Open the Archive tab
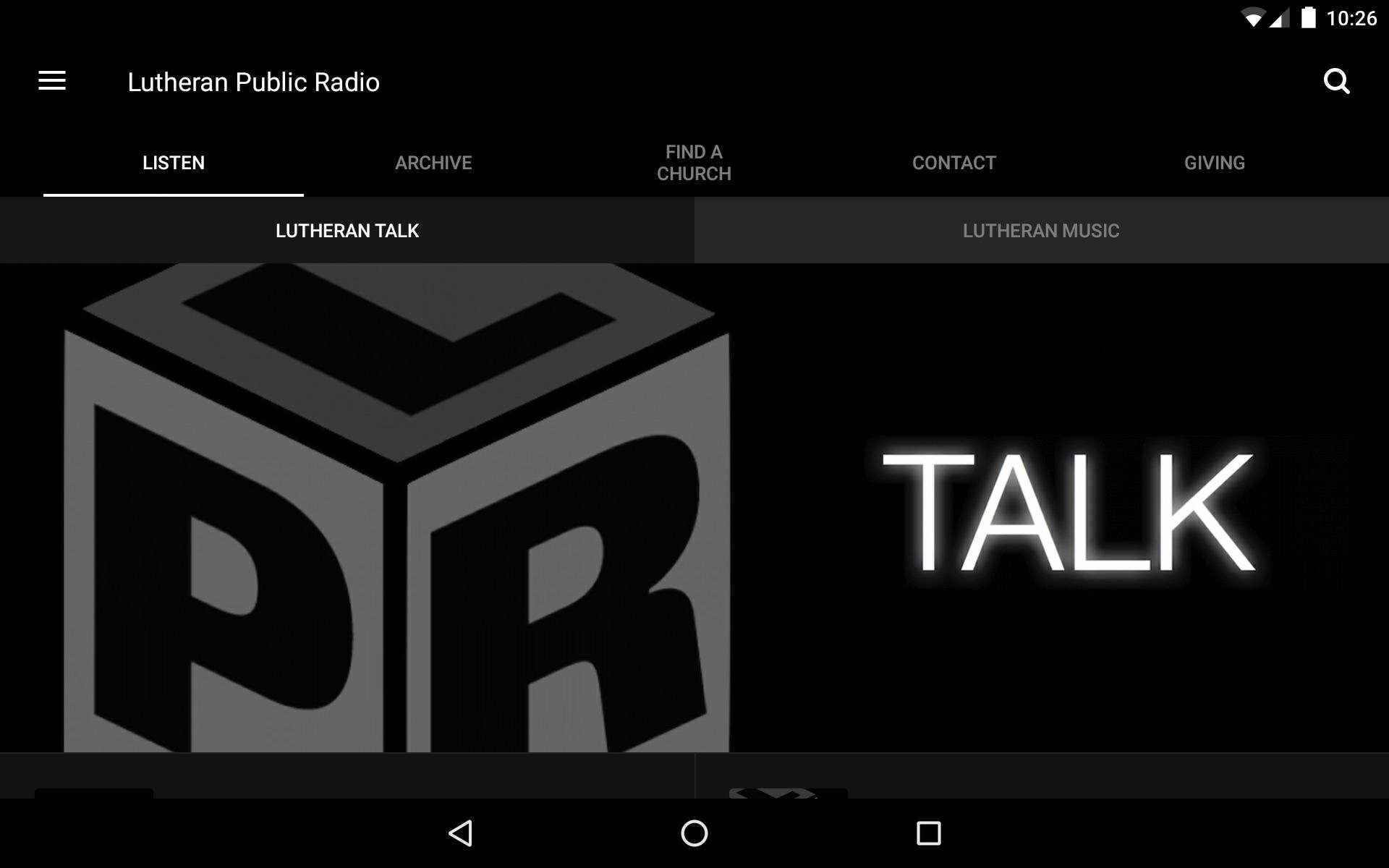The height and width of the screenshot is (868, 1389). [433, 163]
